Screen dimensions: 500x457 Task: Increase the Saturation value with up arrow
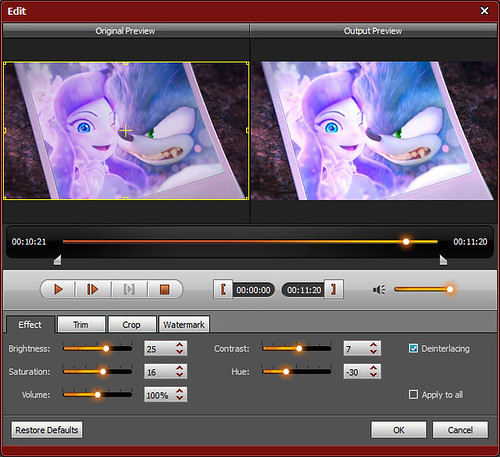pos(180,368)
